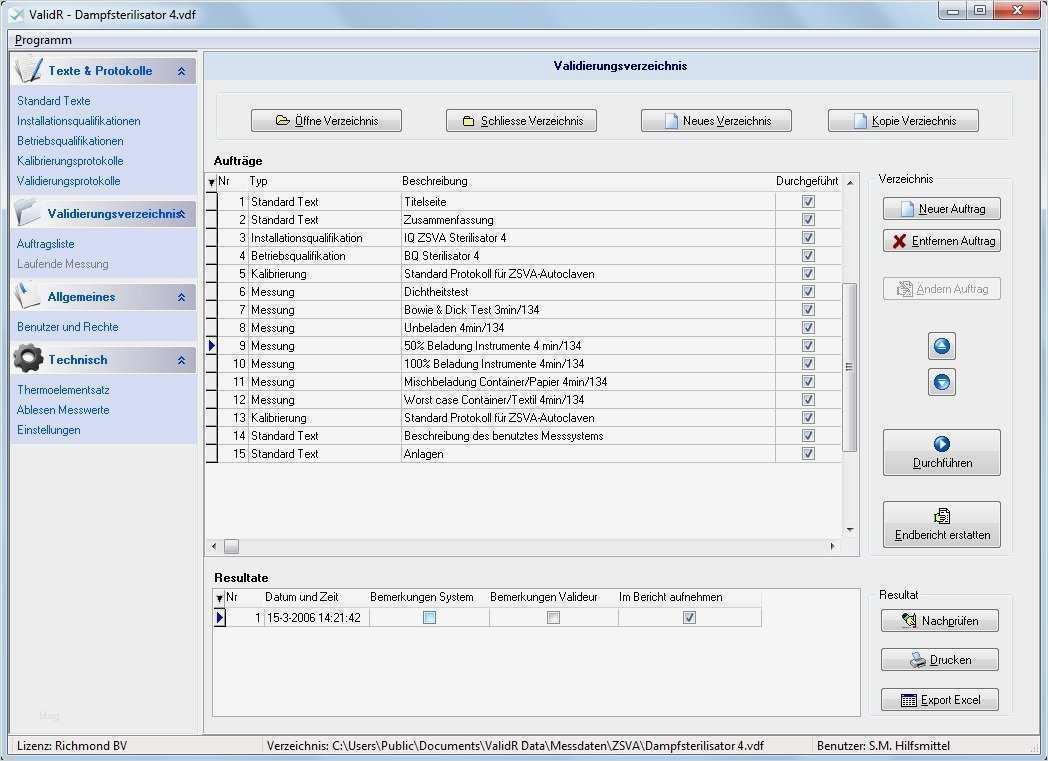Toggle Durchgeführt checkbox for Zusammenfassung row

[808, 220]
